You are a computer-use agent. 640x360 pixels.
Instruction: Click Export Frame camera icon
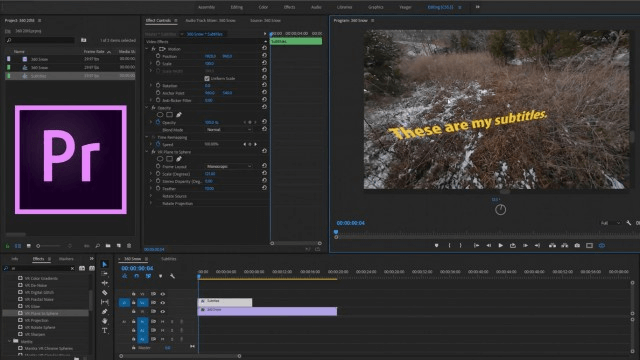(577, 246)
